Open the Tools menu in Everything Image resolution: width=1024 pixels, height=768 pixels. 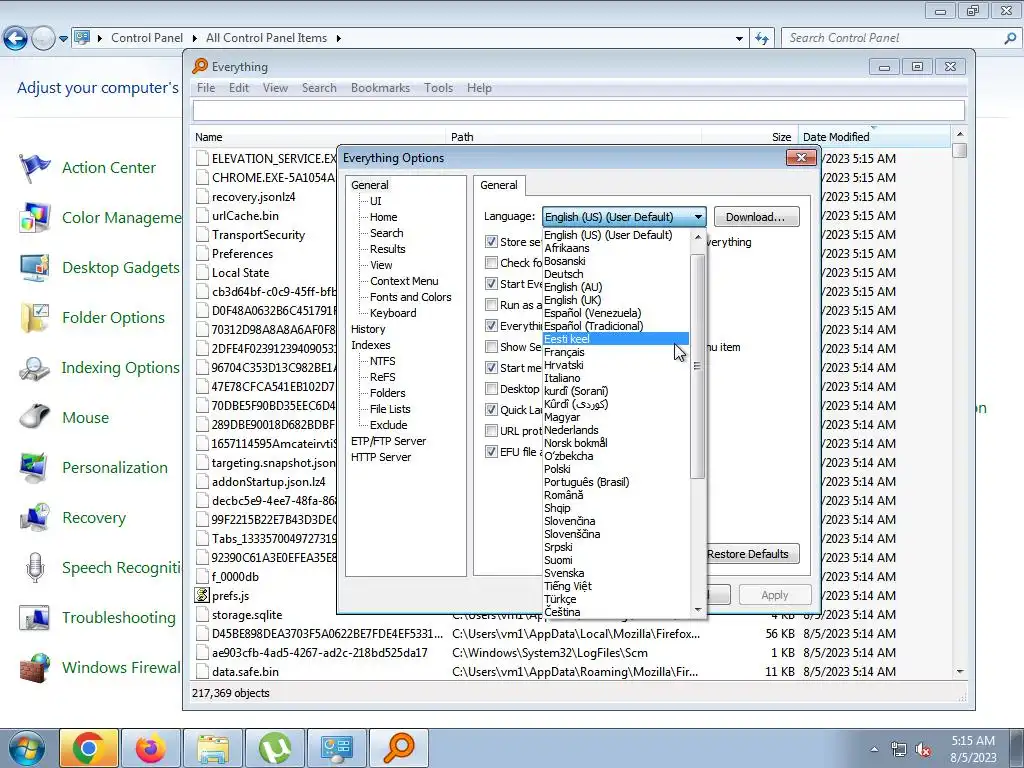click(438, 88)
